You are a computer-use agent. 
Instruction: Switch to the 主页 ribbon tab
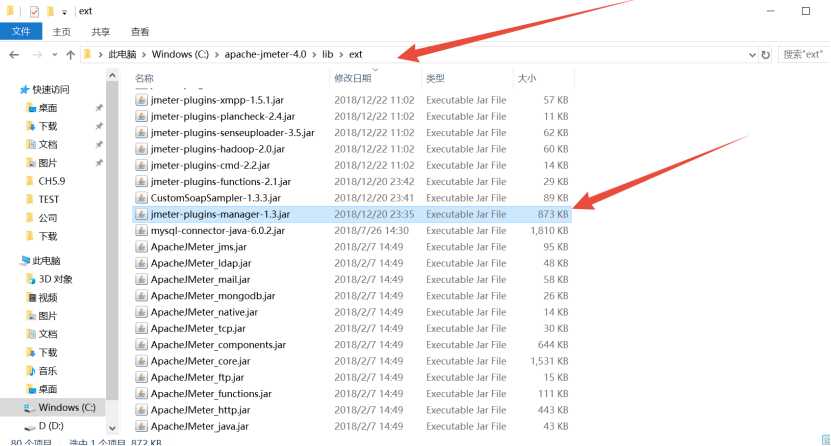pyautogui.click(x=61, y=32)
